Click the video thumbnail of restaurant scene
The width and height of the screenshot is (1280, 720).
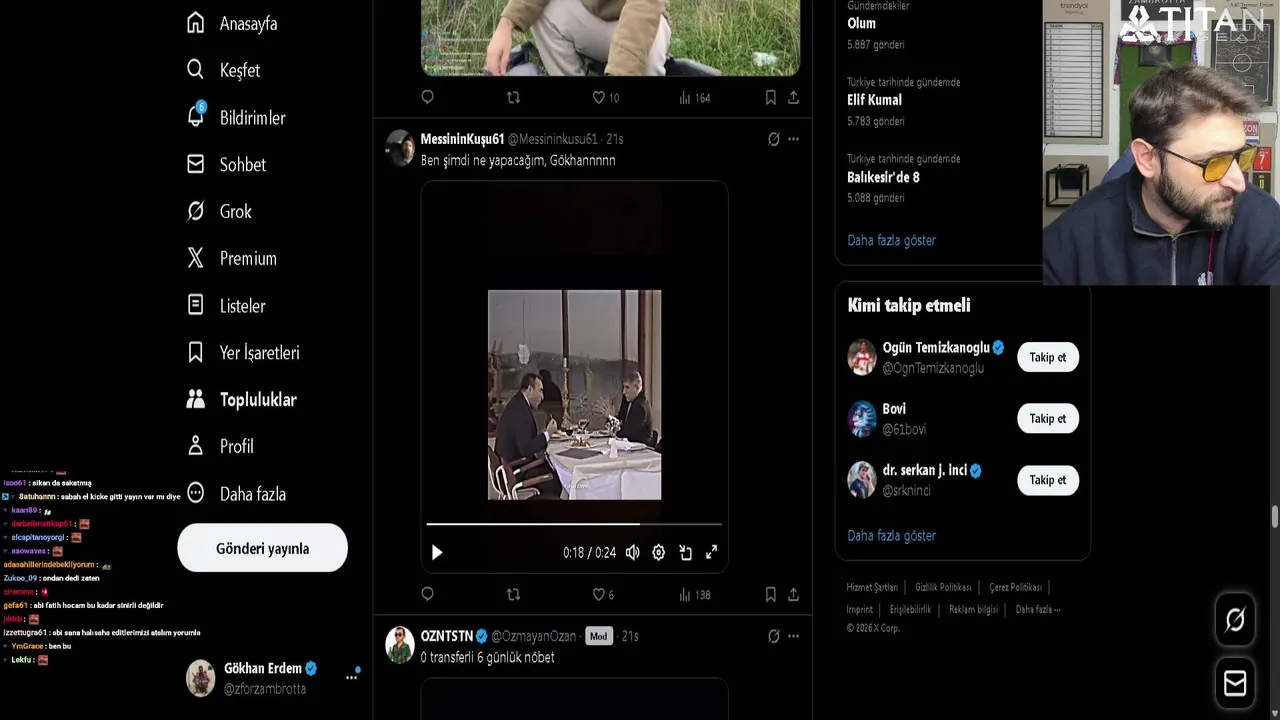[x=574, y=394]
